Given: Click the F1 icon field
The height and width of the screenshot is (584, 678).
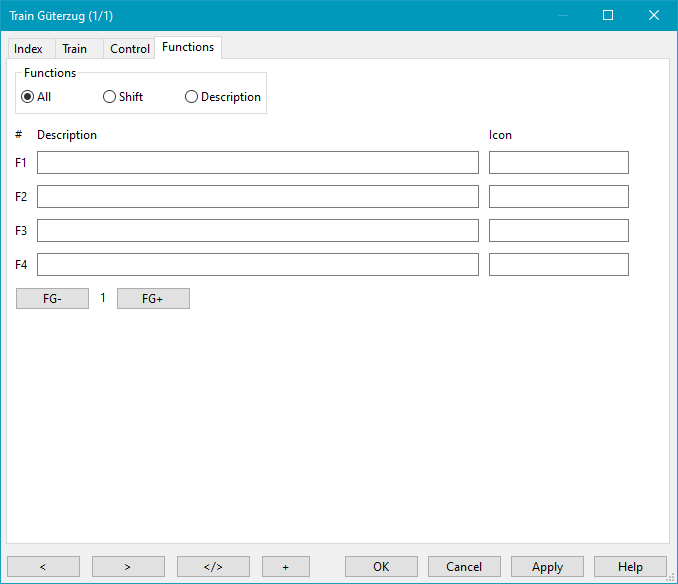Looking at the screenshot, I should 558,163.
